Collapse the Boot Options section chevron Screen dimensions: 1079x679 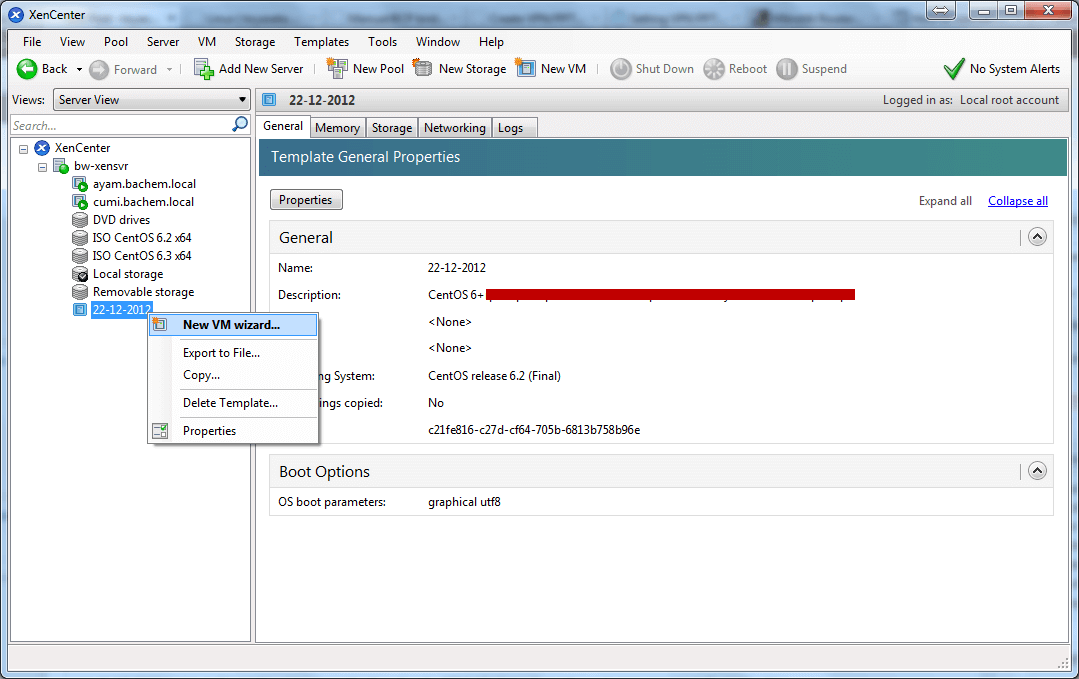(x=1037, y=471)
